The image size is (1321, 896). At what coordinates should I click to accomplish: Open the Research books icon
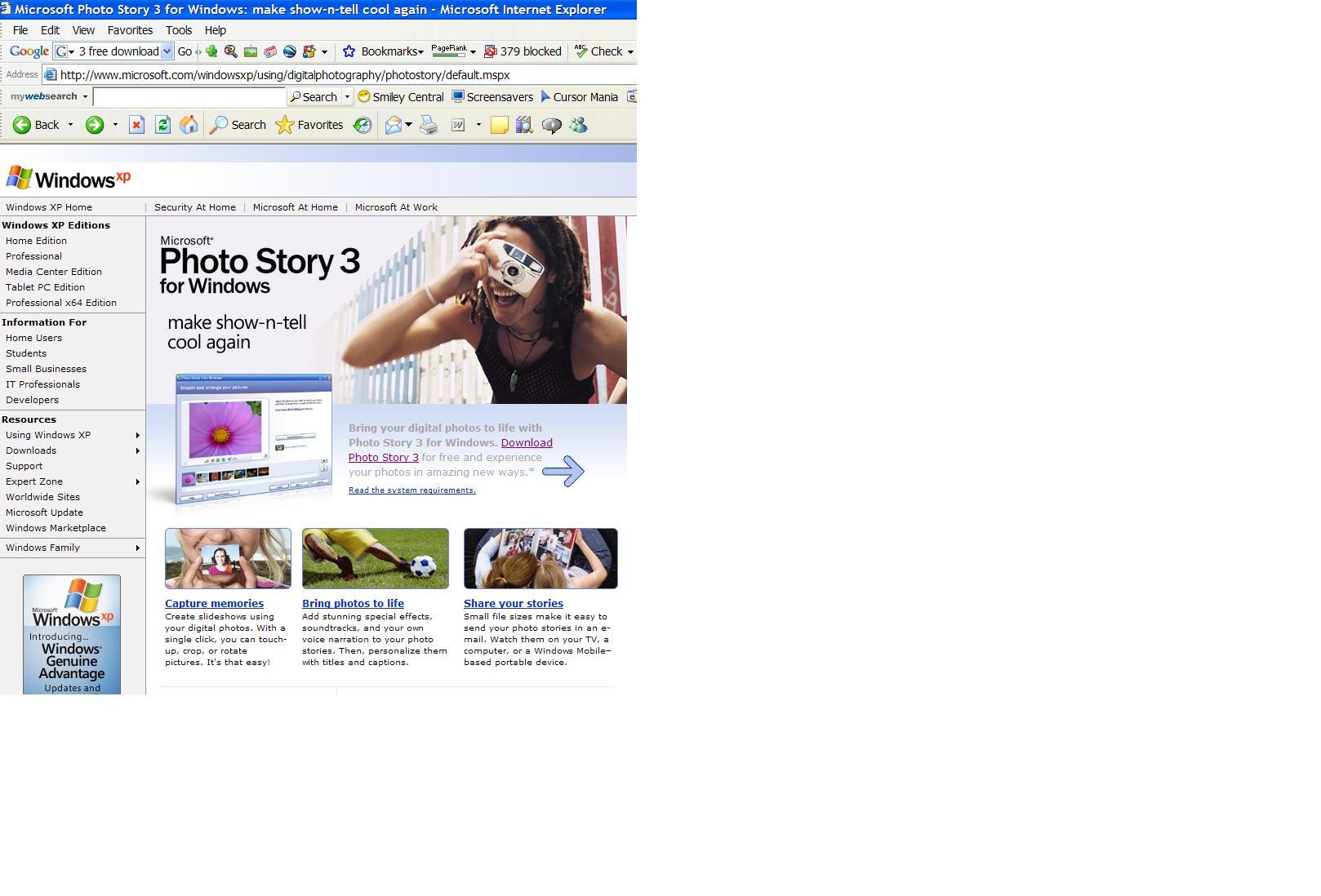coord(524,125)
